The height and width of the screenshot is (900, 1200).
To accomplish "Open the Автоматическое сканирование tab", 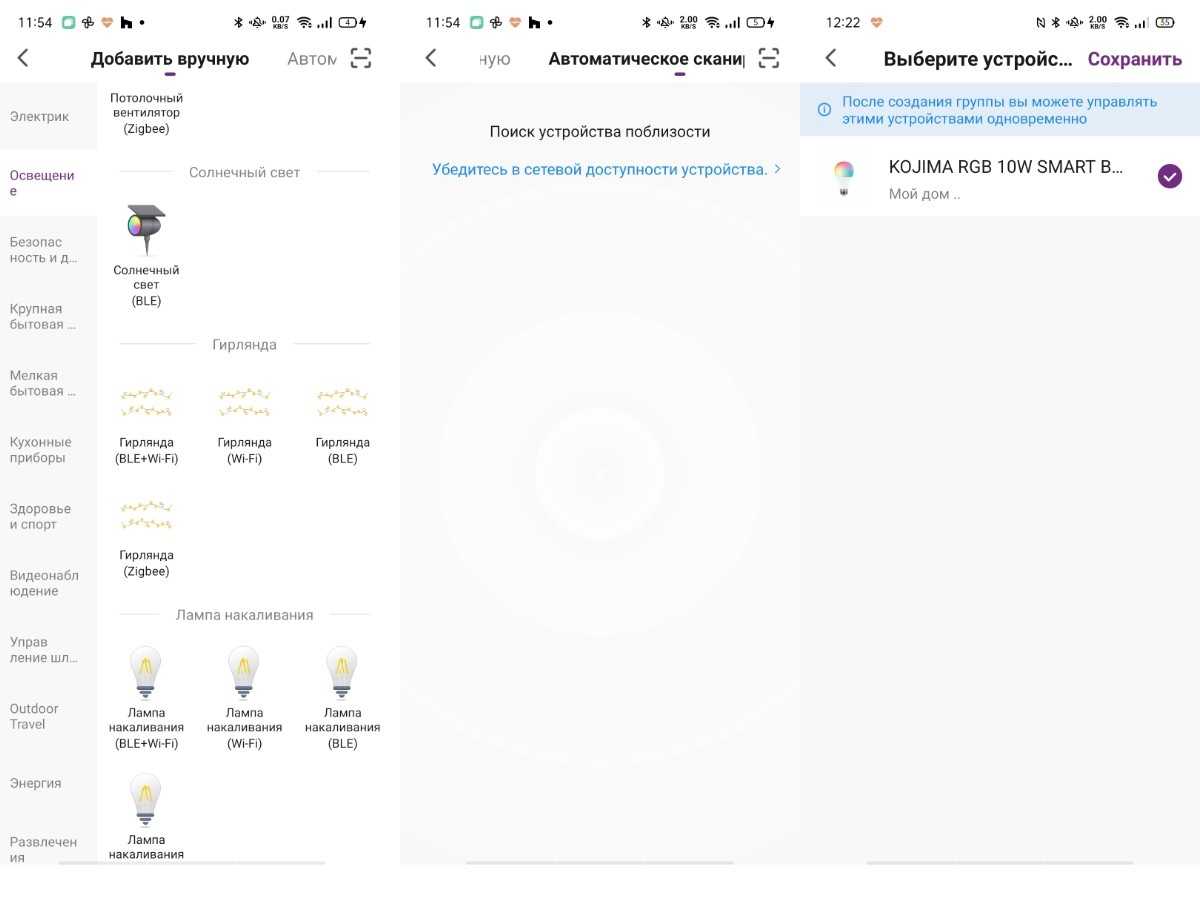I will (647, 59).
